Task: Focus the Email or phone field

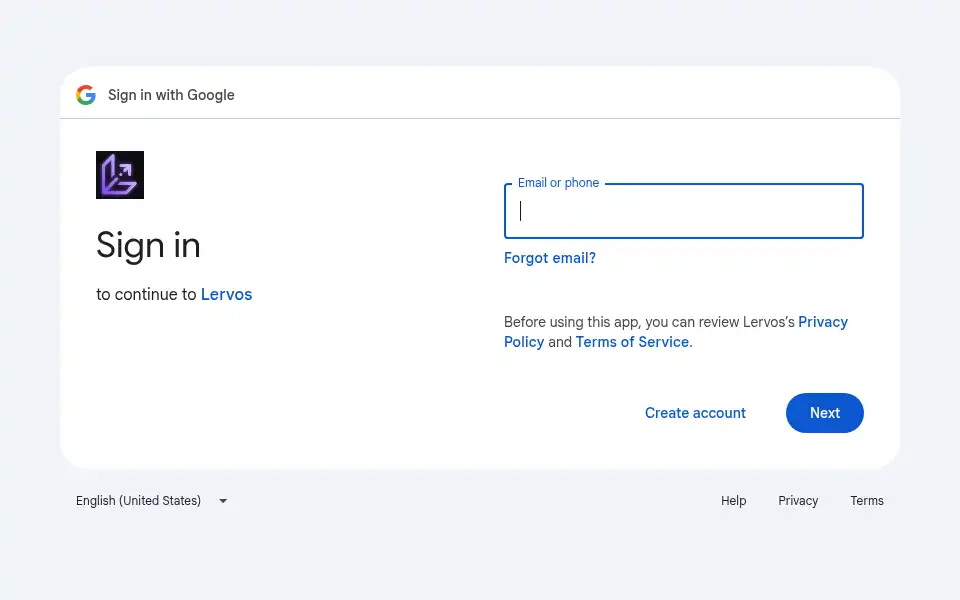Action: pyautogui.click(x=683, y=211)
